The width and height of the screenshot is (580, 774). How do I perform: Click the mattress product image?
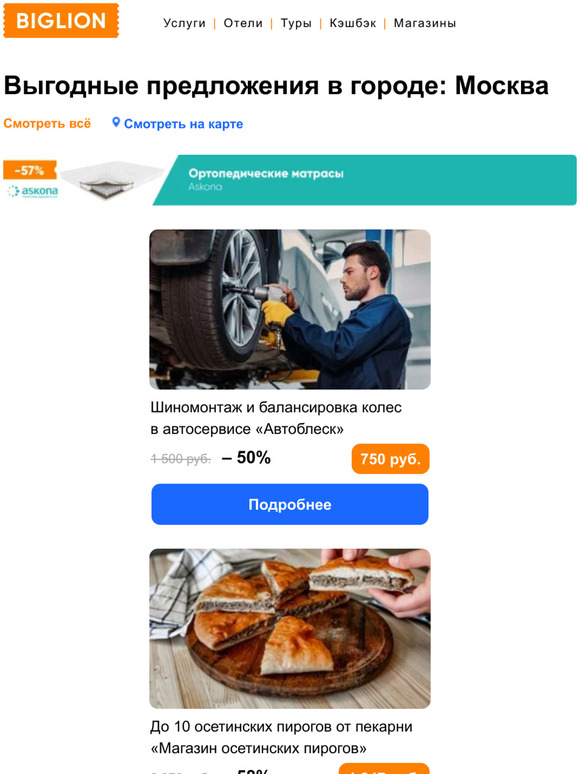click(x=112, y=181)
